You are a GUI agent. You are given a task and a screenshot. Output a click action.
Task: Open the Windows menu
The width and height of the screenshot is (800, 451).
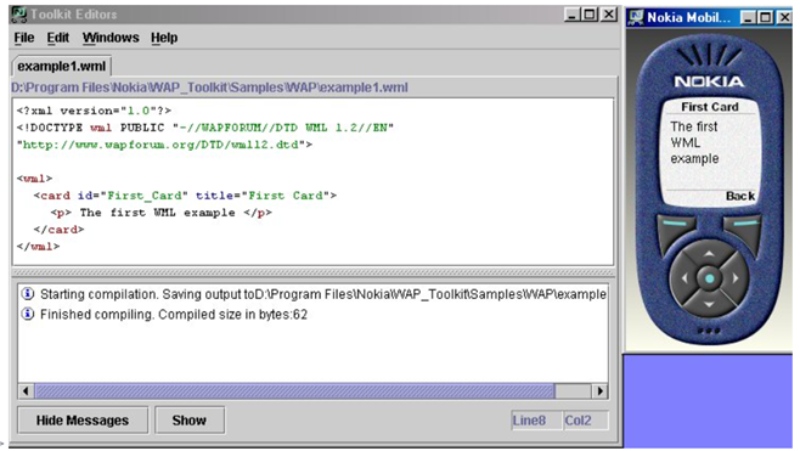point(110,38)
